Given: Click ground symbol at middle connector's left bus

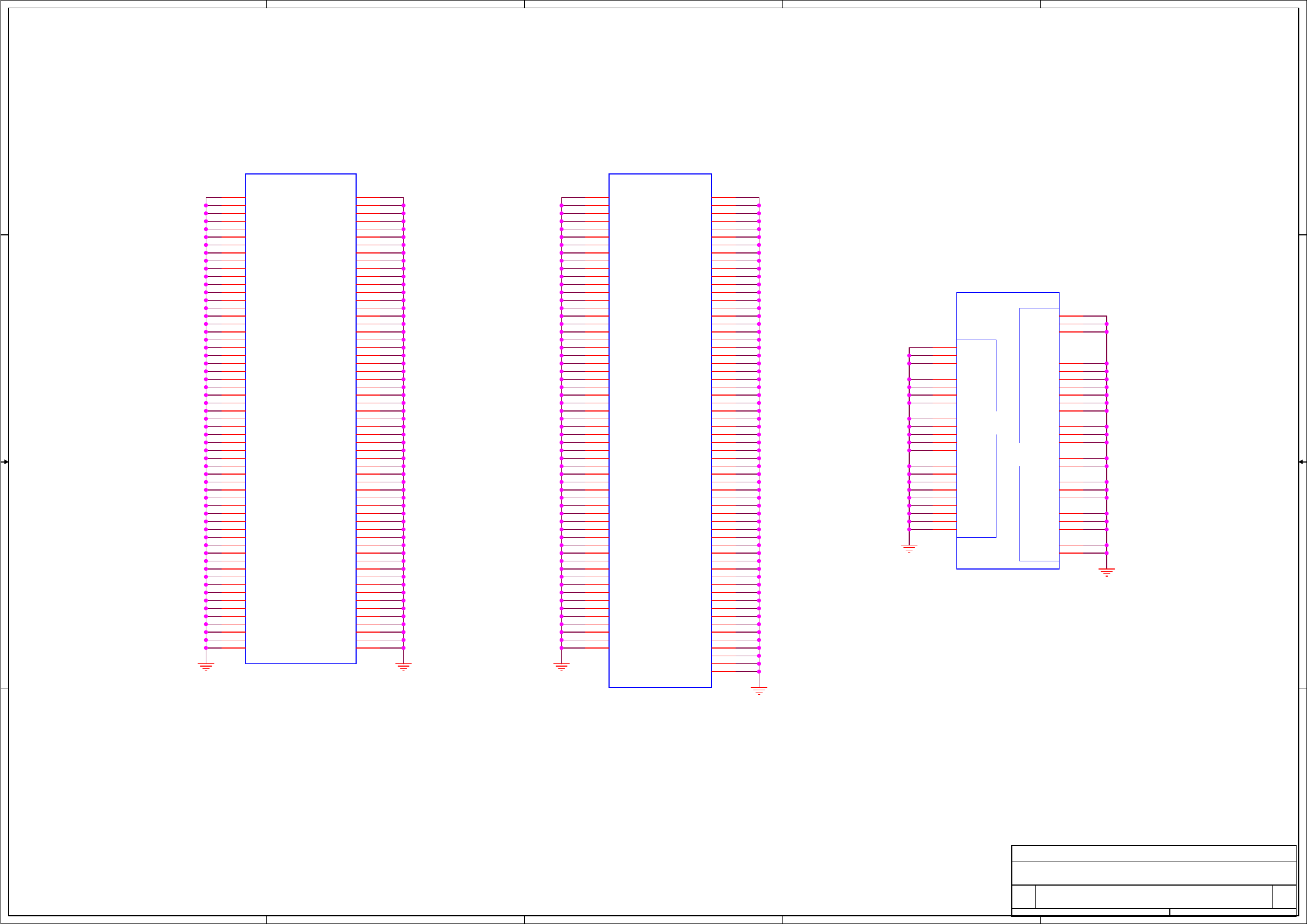Looking at the screenshot, I should [561, 667].
